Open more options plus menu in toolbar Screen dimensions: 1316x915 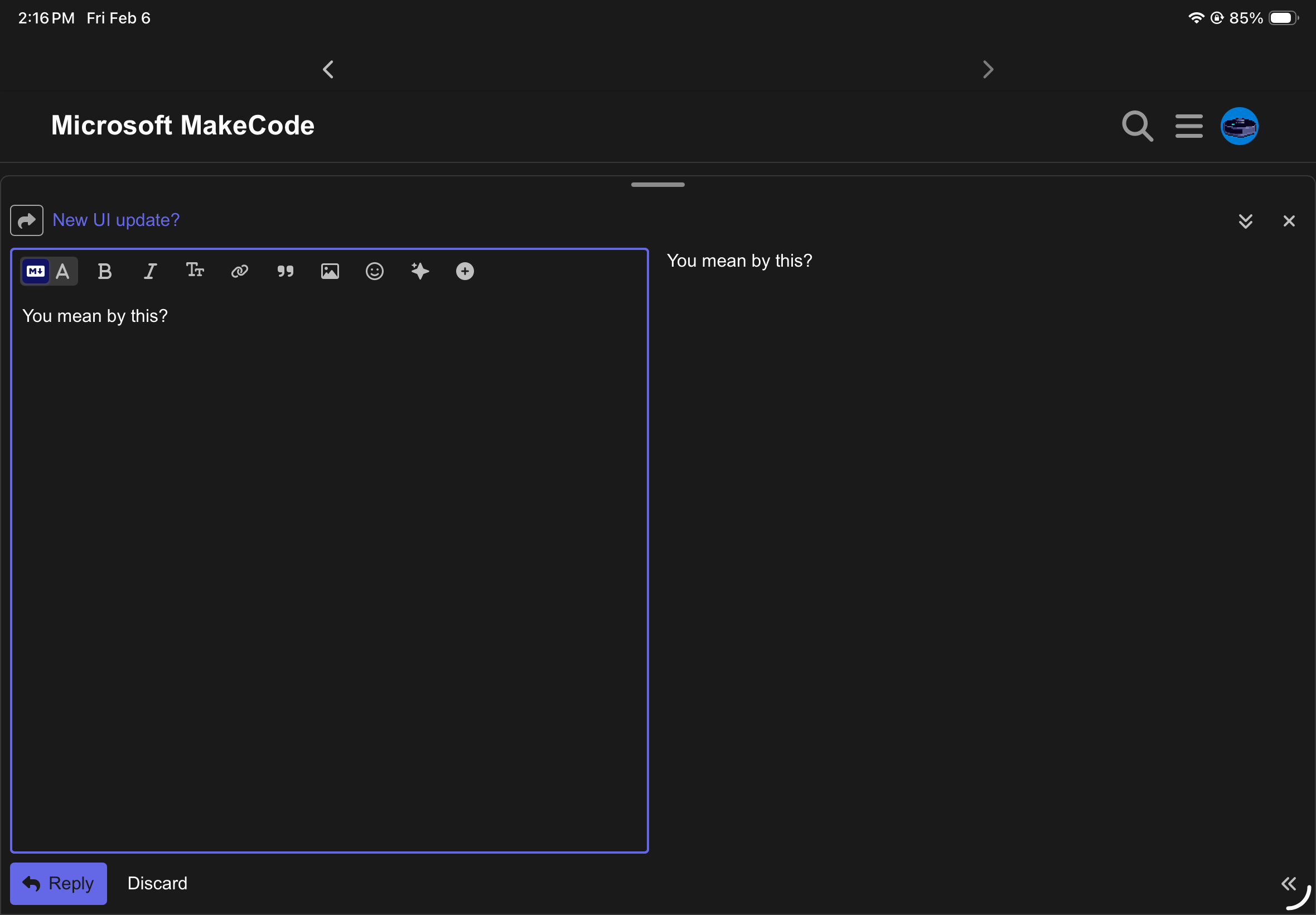(465, 271)
